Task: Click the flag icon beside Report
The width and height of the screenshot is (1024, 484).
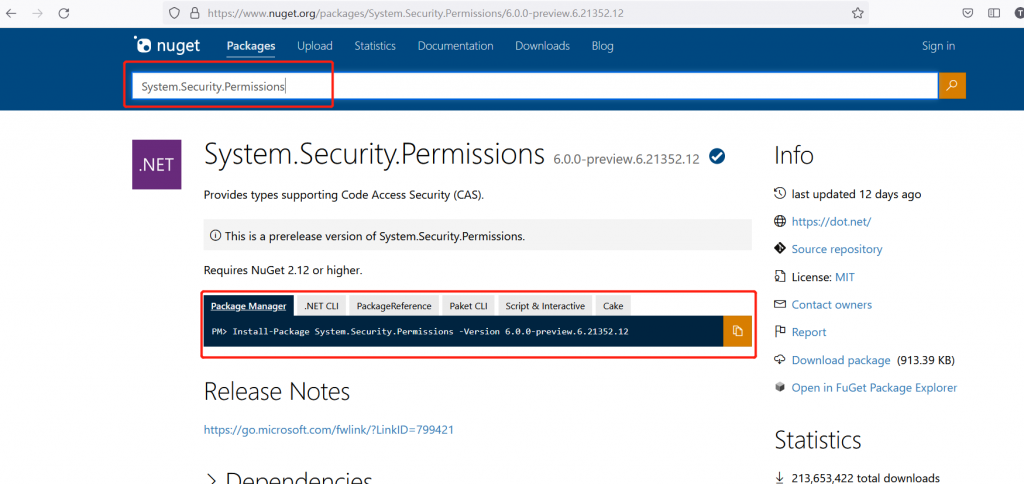Action: point(780,332)
